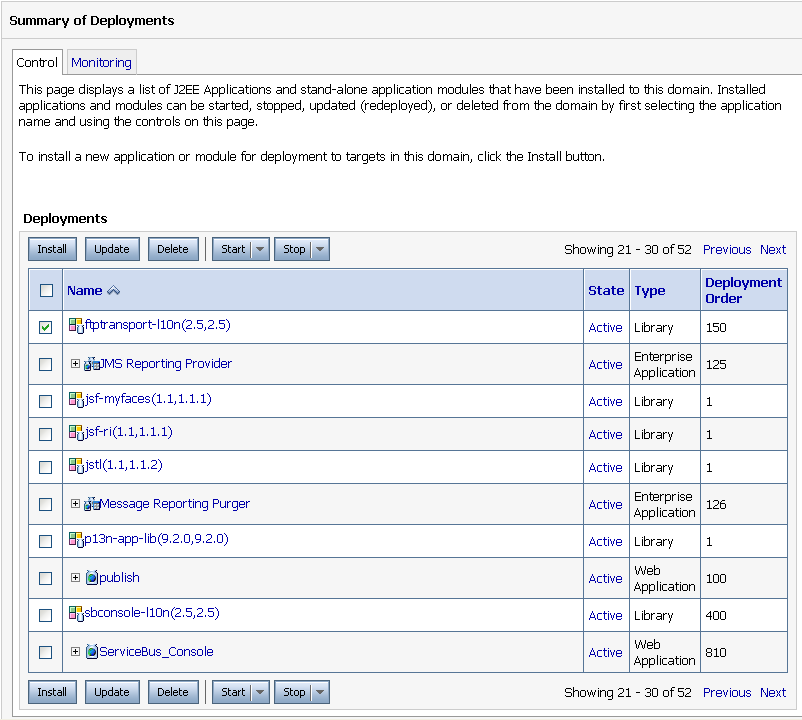802x720 pixels.
Task: Open the JMS Reporting Provider deployment link
Action: (x=166, y=364)
